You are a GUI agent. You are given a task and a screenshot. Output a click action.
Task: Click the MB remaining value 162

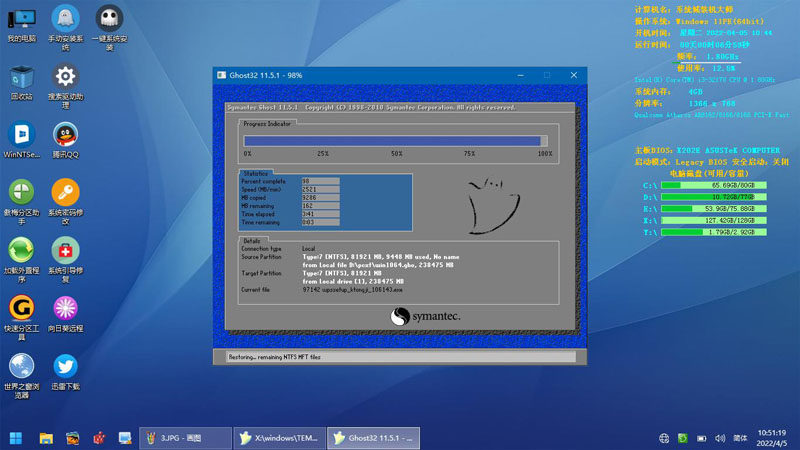point(320,206)
